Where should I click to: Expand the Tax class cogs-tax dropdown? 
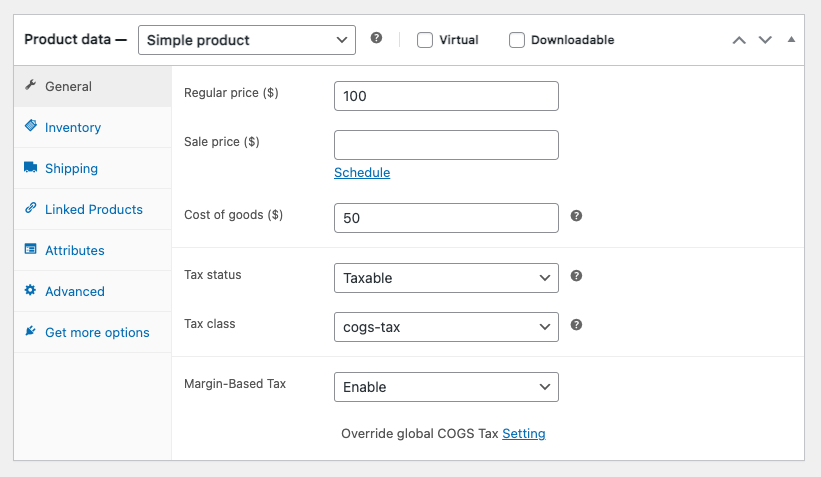(x=446, y=326)
